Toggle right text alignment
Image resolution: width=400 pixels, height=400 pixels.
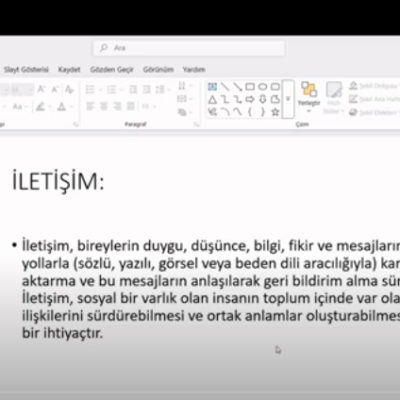[117, 106]
